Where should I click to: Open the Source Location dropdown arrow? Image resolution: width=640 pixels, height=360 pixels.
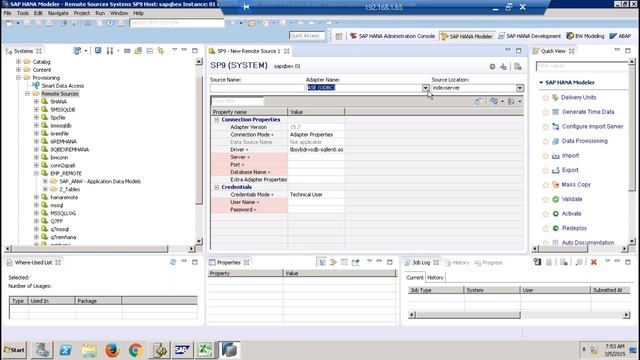(x=520, y=88)
